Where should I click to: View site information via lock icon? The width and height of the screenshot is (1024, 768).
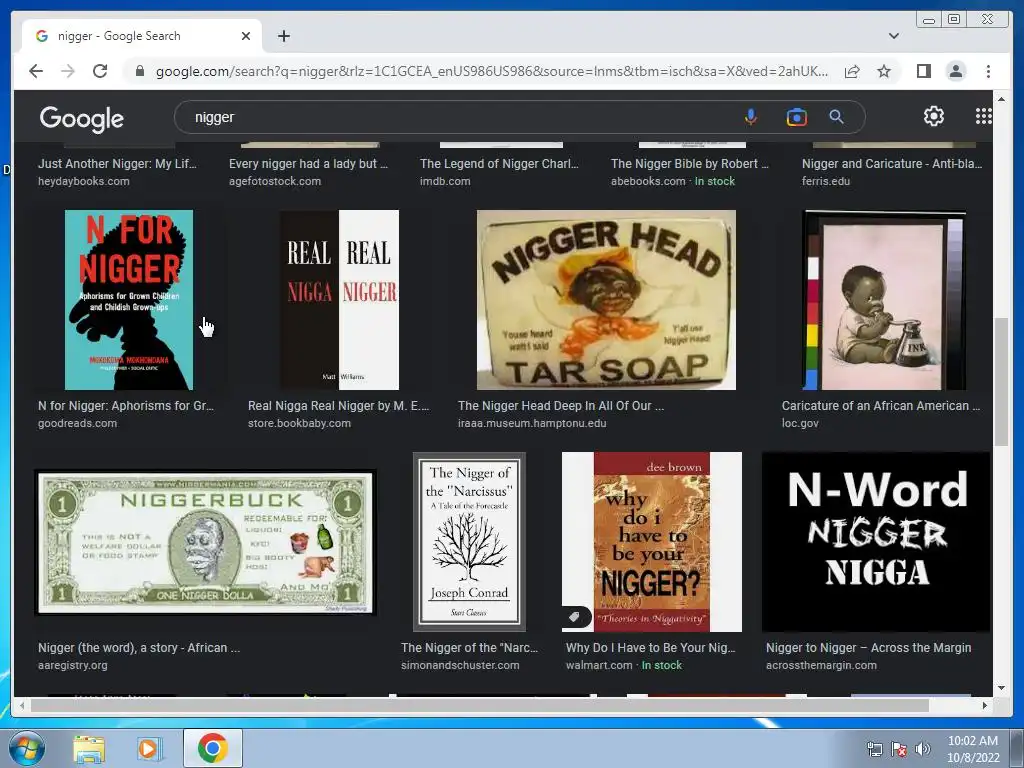coord(140,71)
